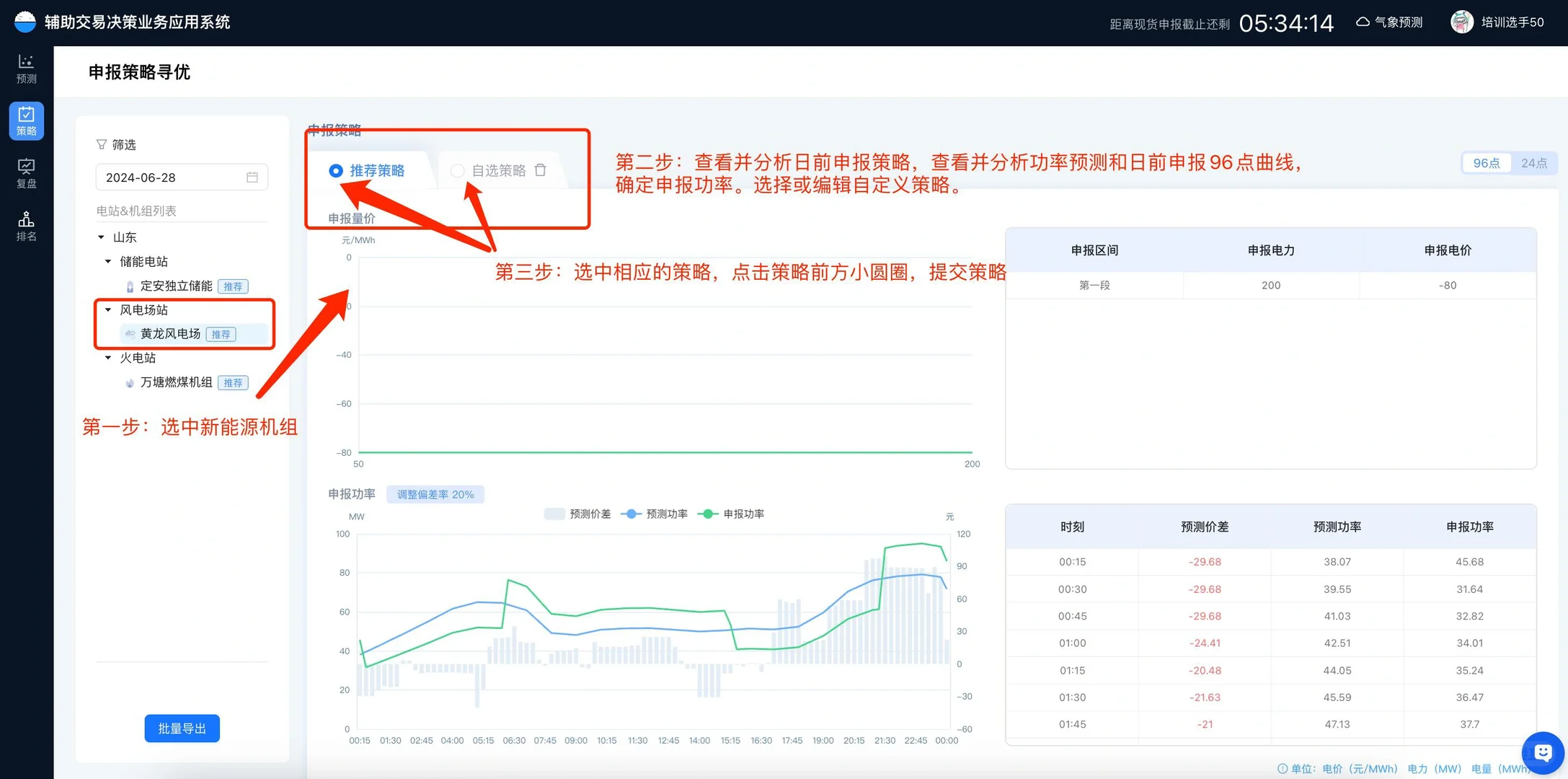Switch to the 24点 view
1568x779 pixels.
click(1535, 163)
